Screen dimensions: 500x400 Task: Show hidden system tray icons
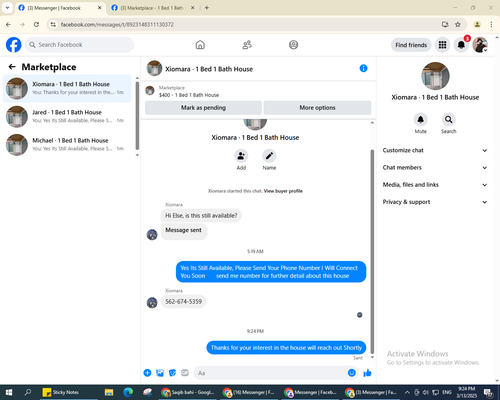[407, 392]
